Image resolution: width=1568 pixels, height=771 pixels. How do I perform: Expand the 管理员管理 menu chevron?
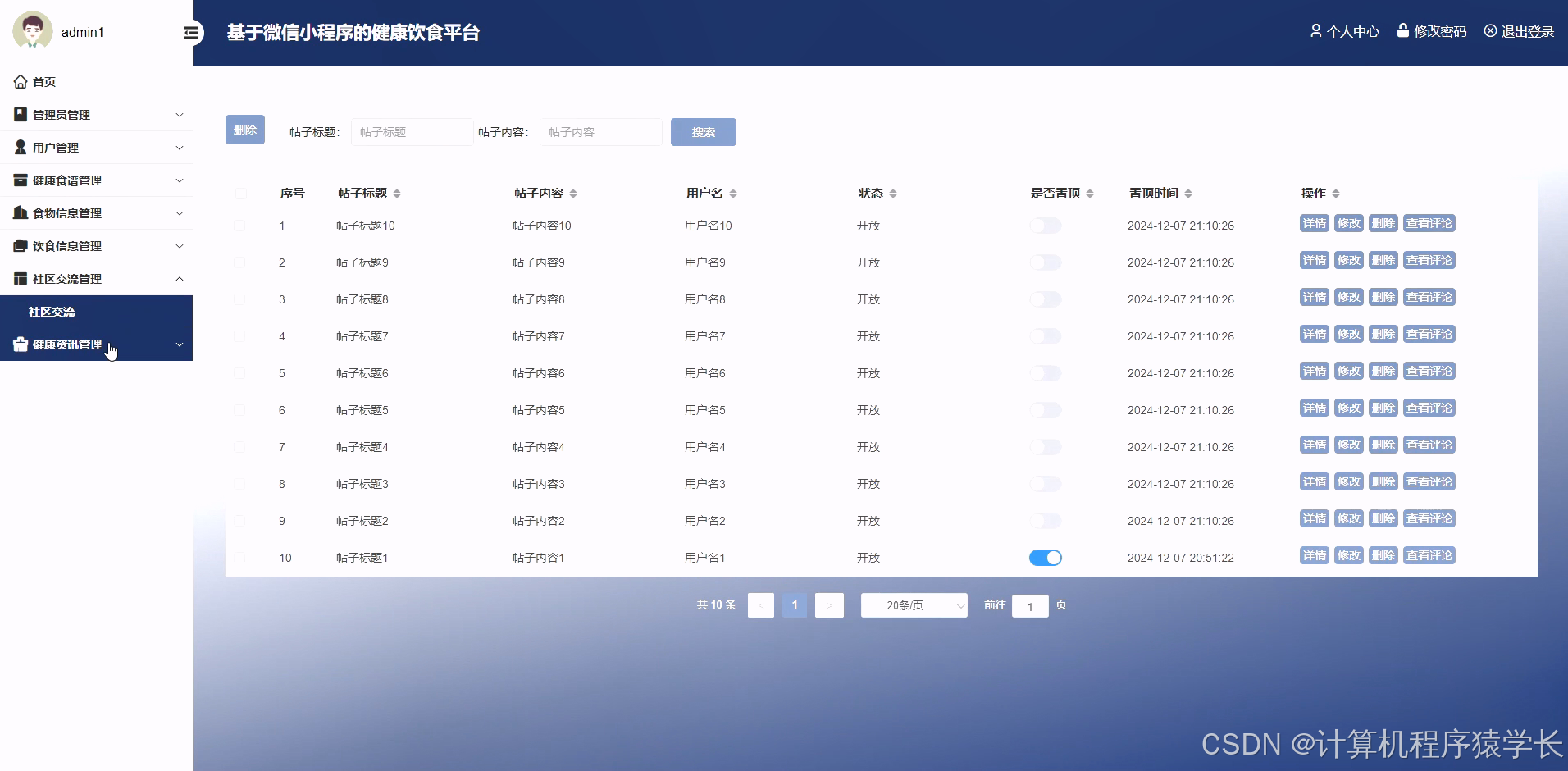pyautogui.click(x=180, y=115)
